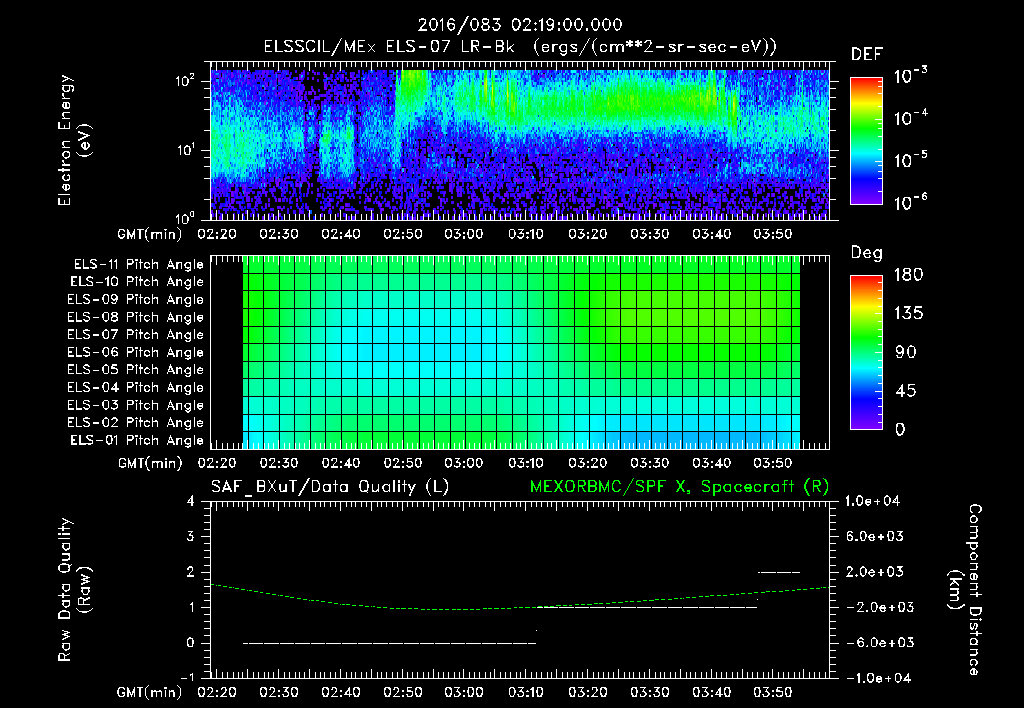Click the ELS-09 Pitch Angle row label

pos(135,300)
